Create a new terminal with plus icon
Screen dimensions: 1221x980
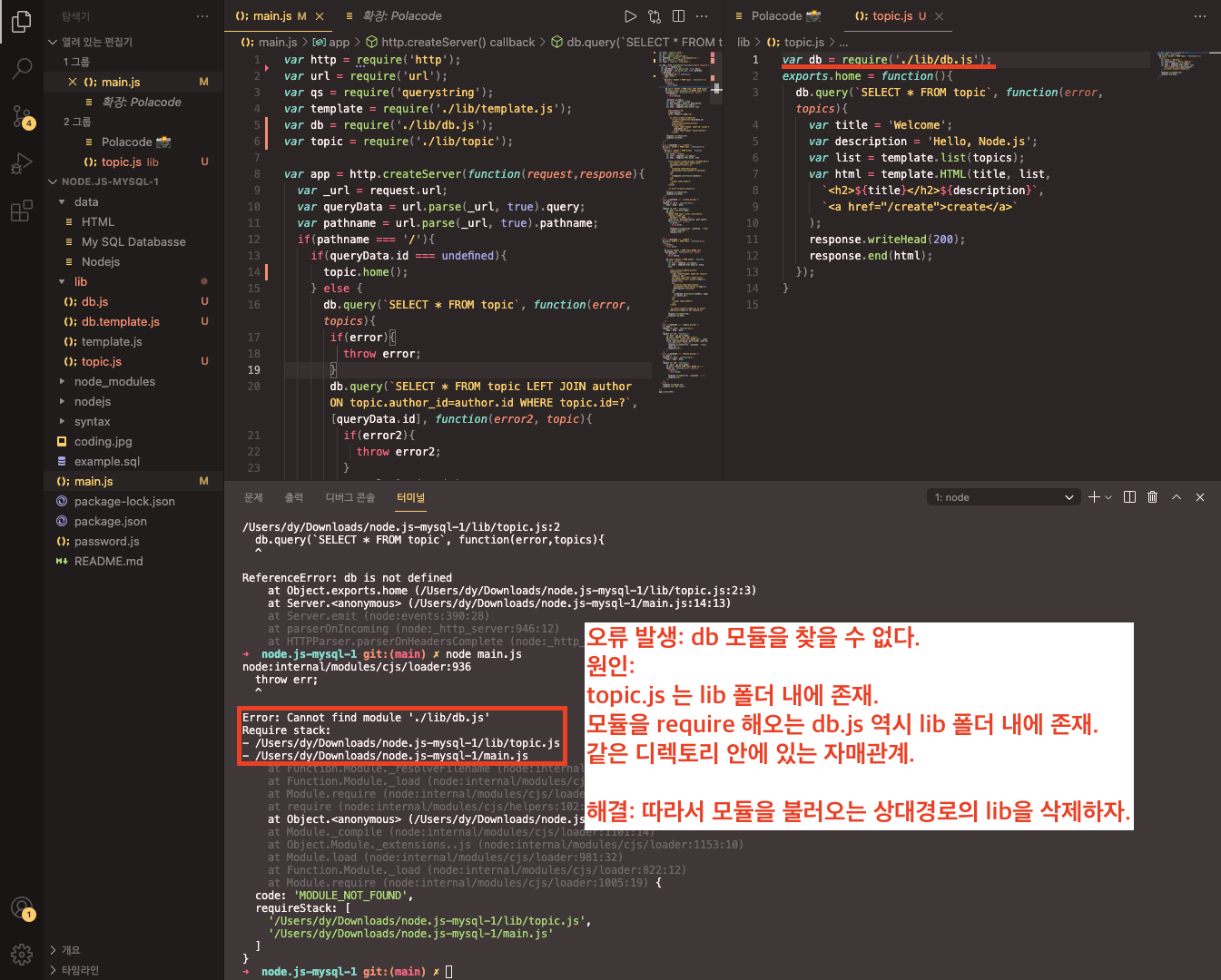1094,497
